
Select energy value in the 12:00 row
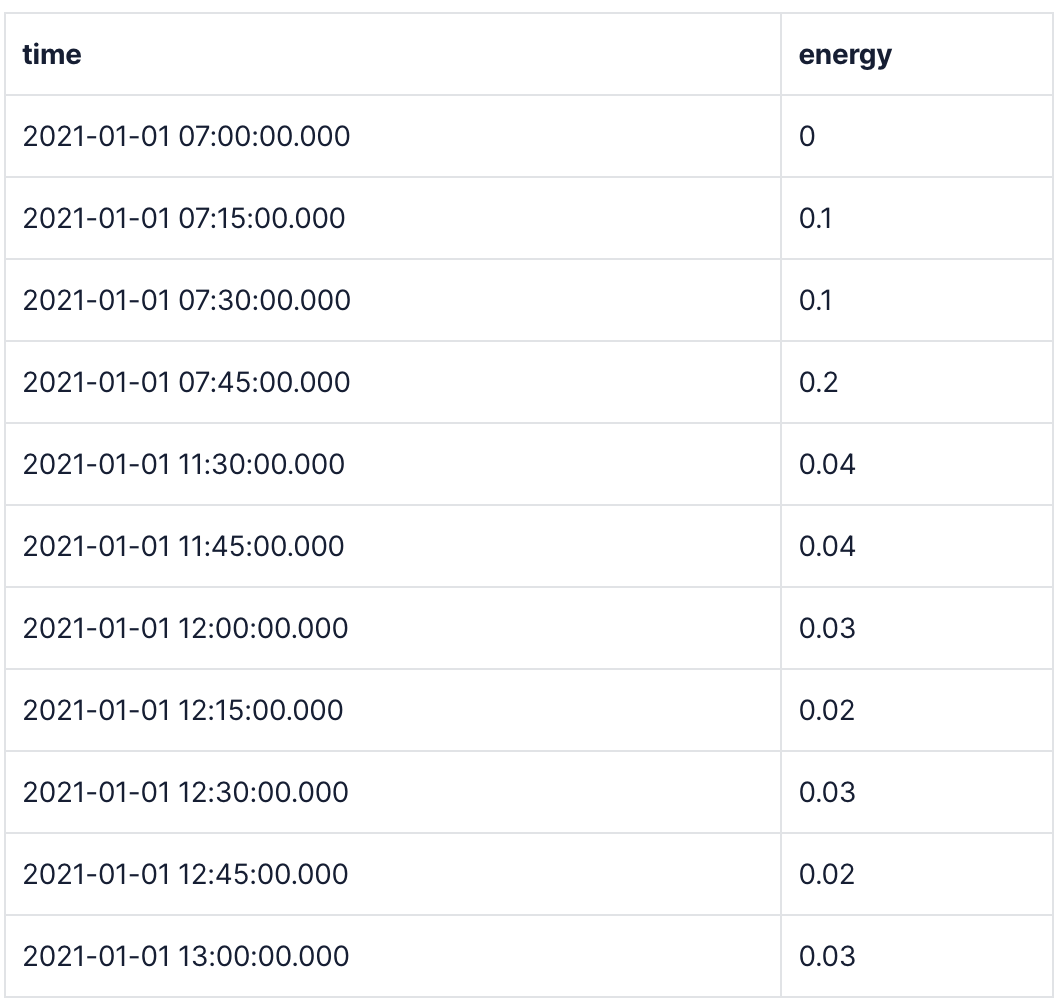827,629
